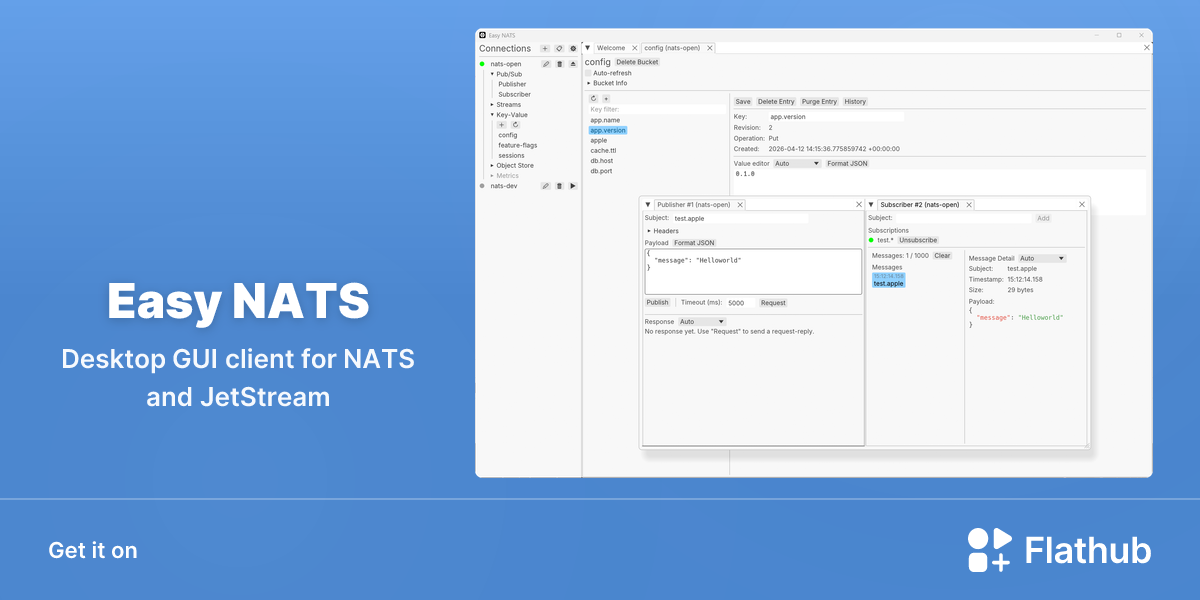Edit the nats-open connection with pencil
The image size is (1200, 600).
tap(546, 64)
